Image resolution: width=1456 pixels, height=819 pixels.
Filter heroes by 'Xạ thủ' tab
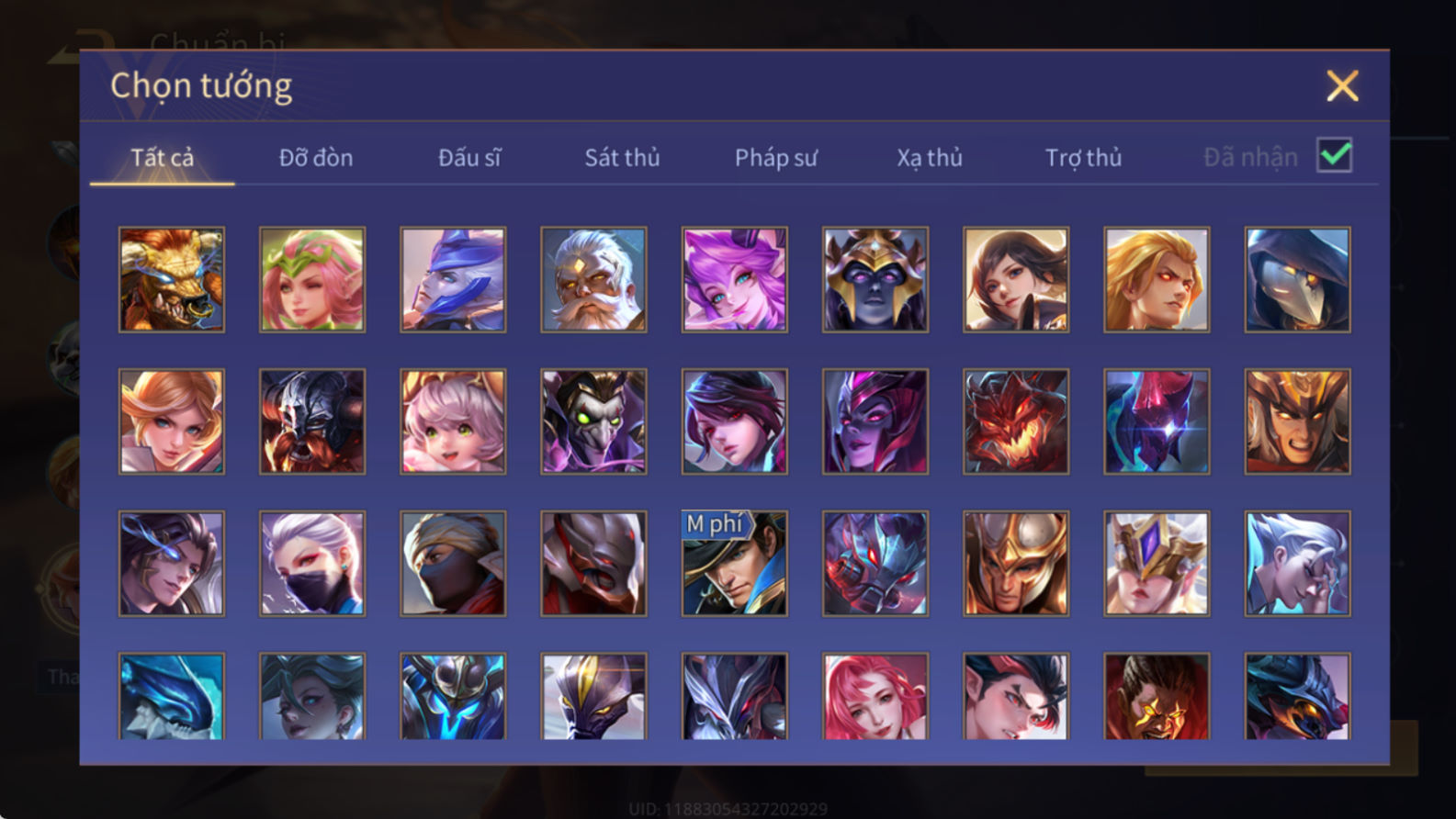[x=930, y=158]
